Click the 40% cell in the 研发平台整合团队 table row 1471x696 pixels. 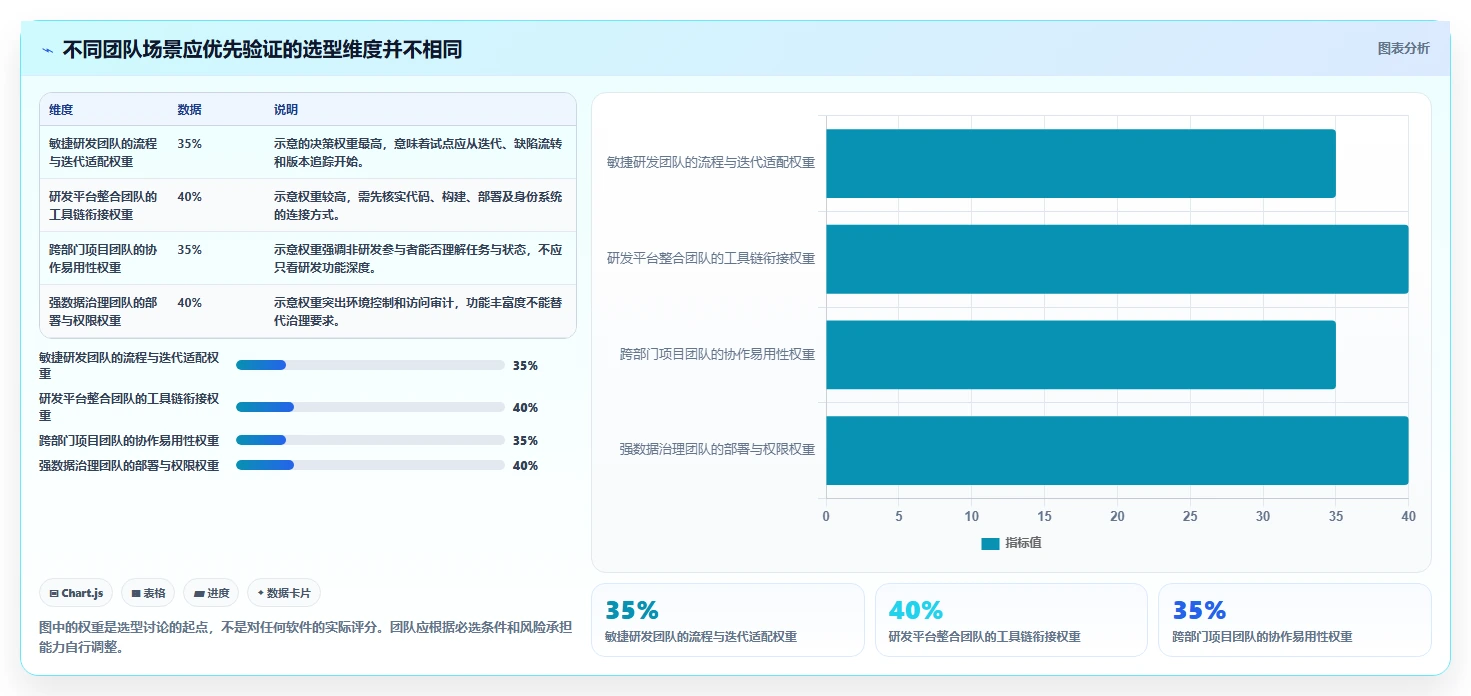tap(189, 197)
